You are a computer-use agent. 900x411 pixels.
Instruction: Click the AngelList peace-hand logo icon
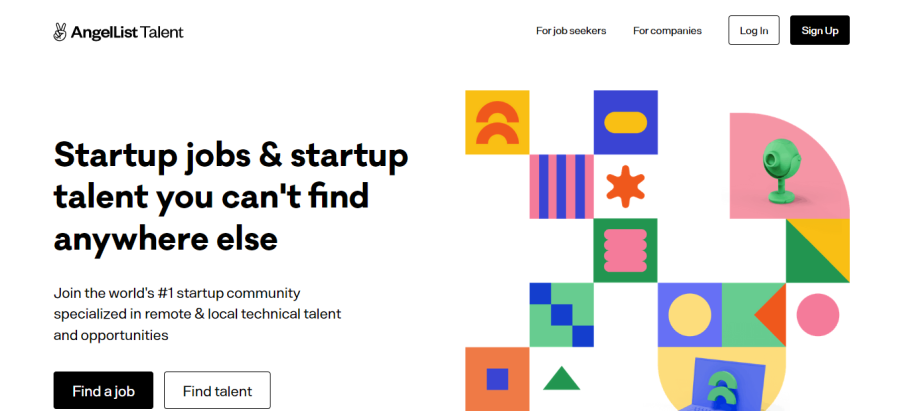pos(60,32)
